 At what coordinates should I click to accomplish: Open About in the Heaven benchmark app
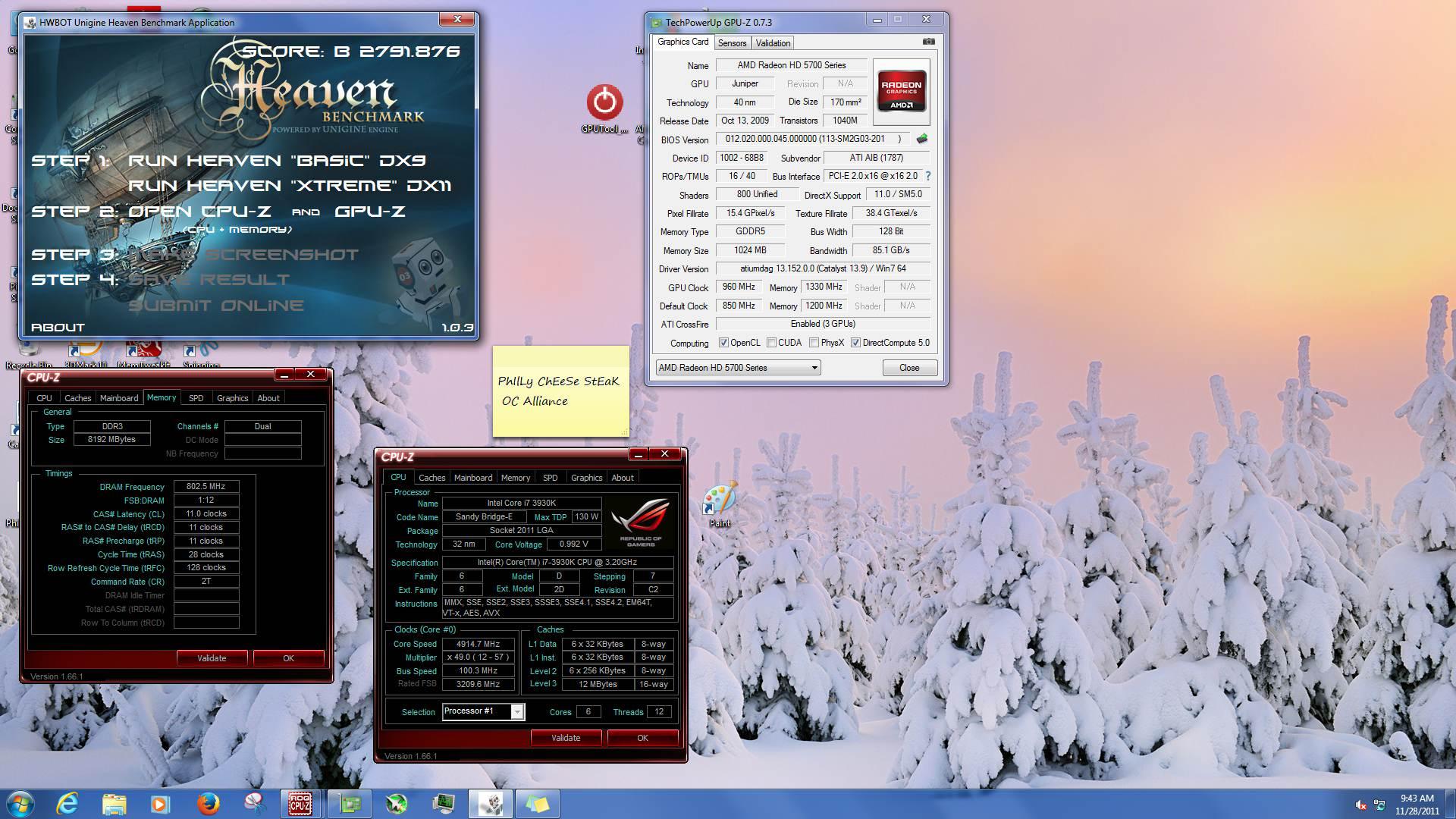58,328
